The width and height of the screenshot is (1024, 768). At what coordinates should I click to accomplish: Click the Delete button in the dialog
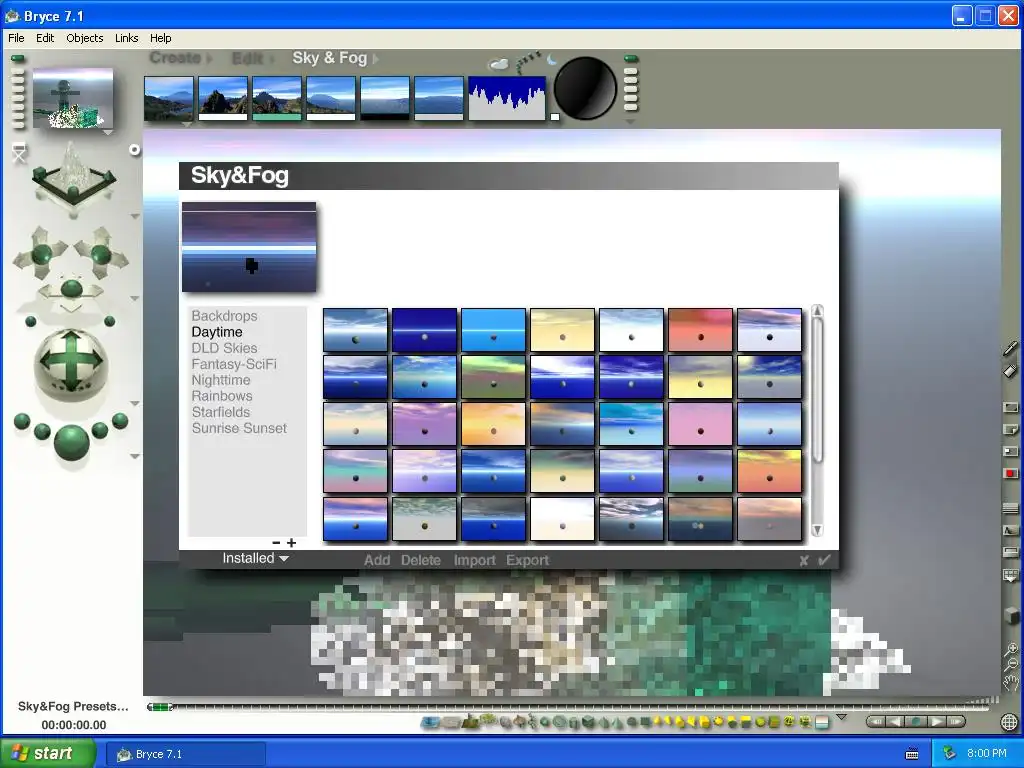(x=421, y=560)
